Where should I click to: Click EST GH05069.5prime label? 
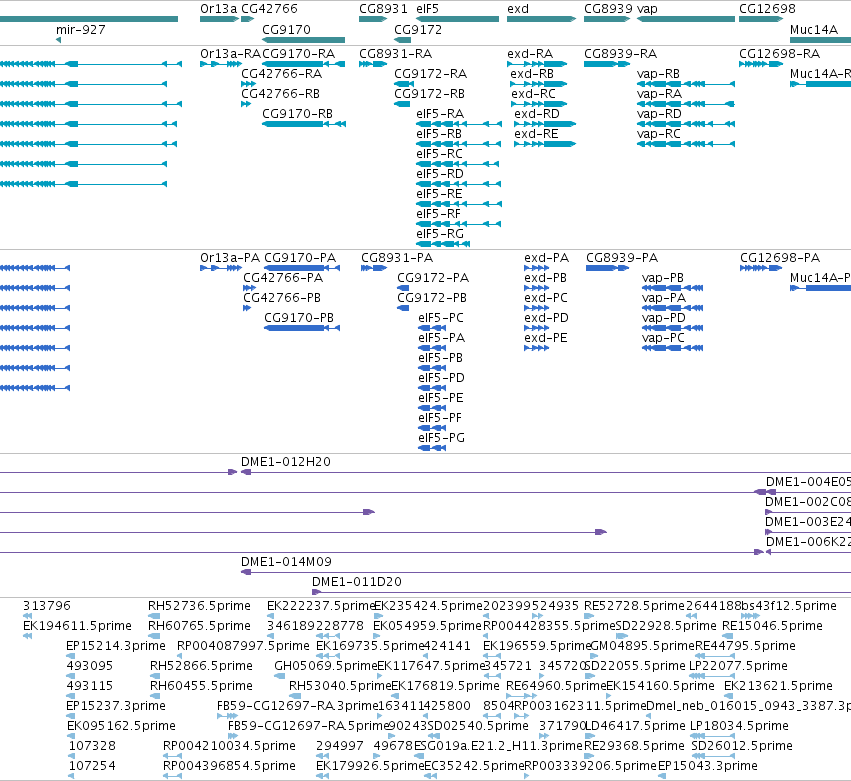[326, 666]
